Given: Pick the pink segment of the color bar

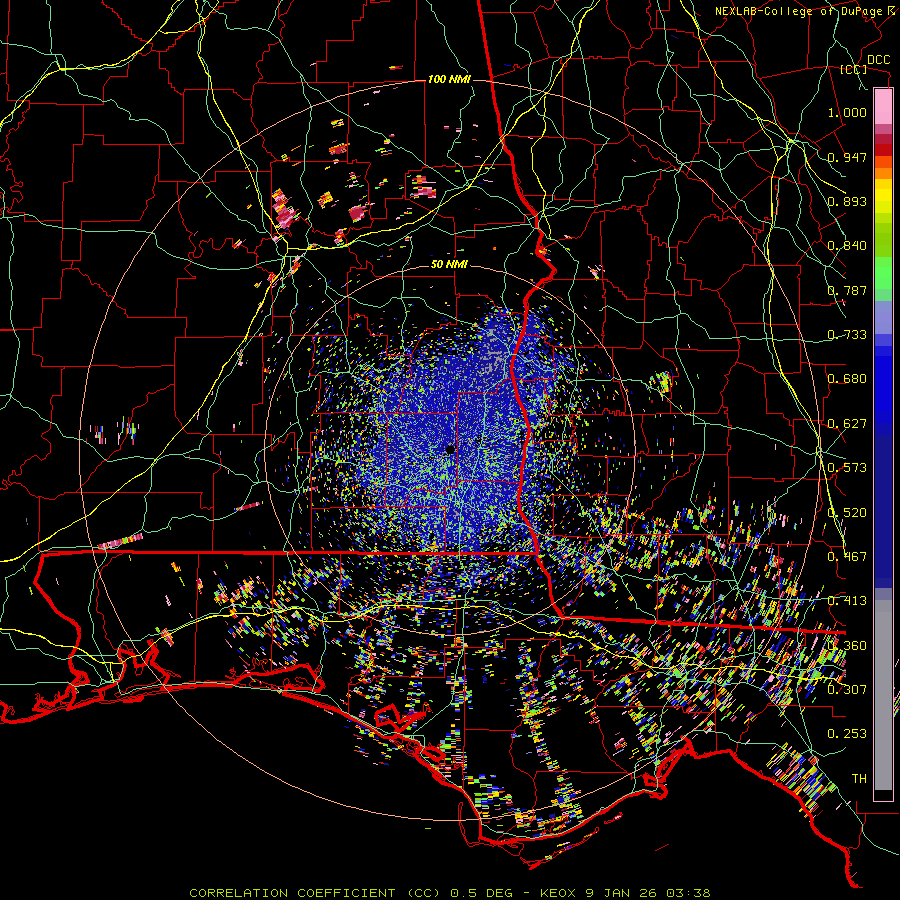Looking at the screenshot, I should point(883,106).
